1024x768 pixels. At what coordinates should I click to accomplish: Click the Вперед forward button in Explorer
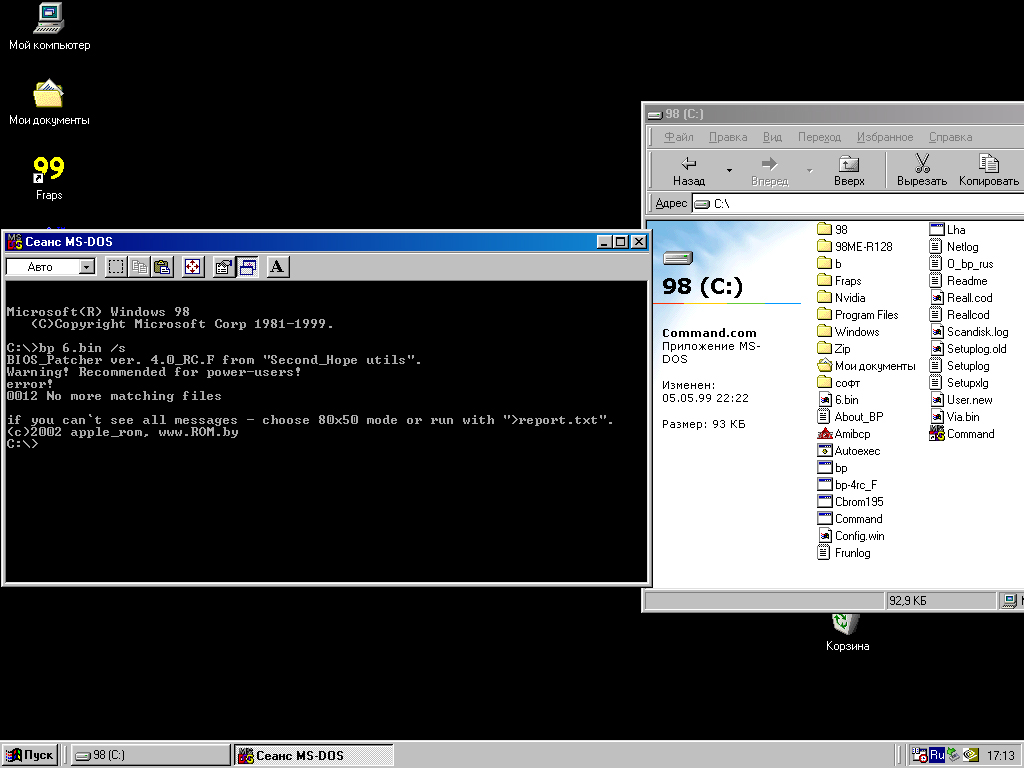click(x=769, y=170)
